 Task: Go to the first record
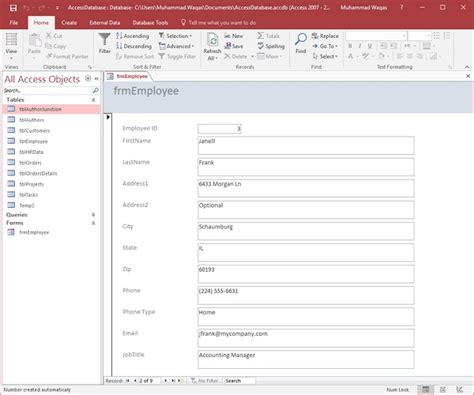[x=128, y=380]
